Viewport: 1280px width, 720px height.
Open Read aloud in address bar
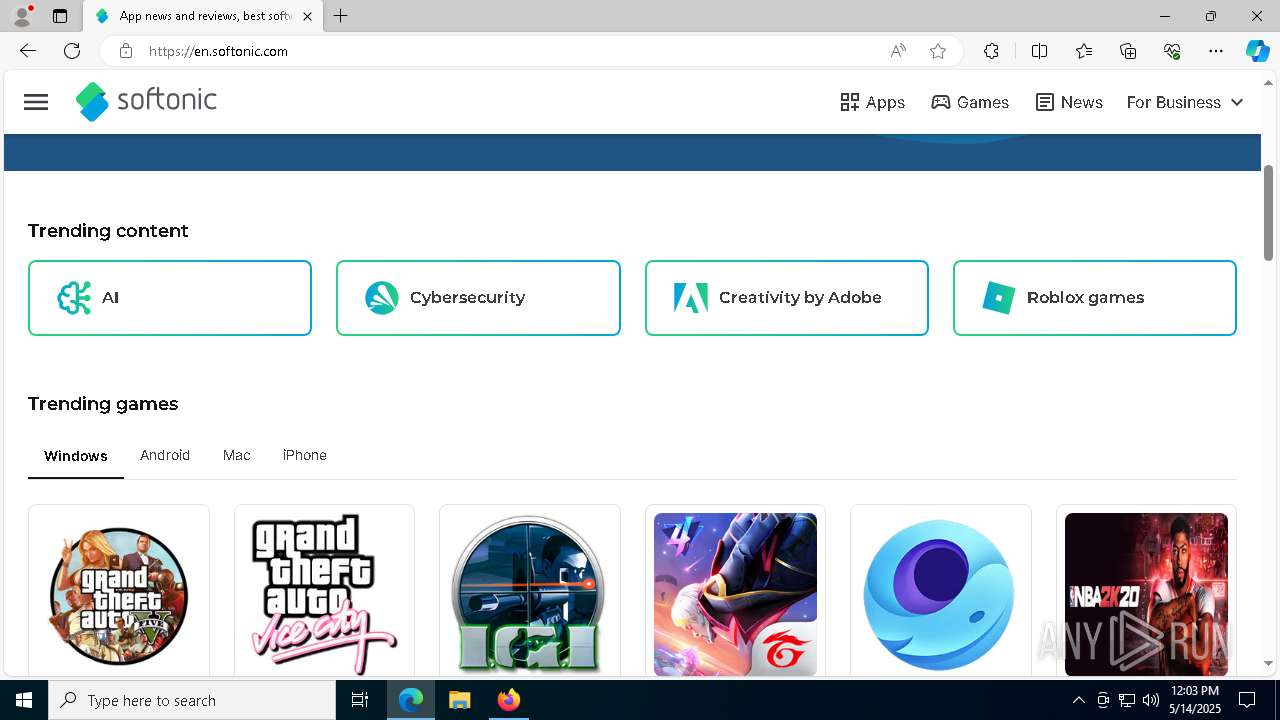coord(898,51)
